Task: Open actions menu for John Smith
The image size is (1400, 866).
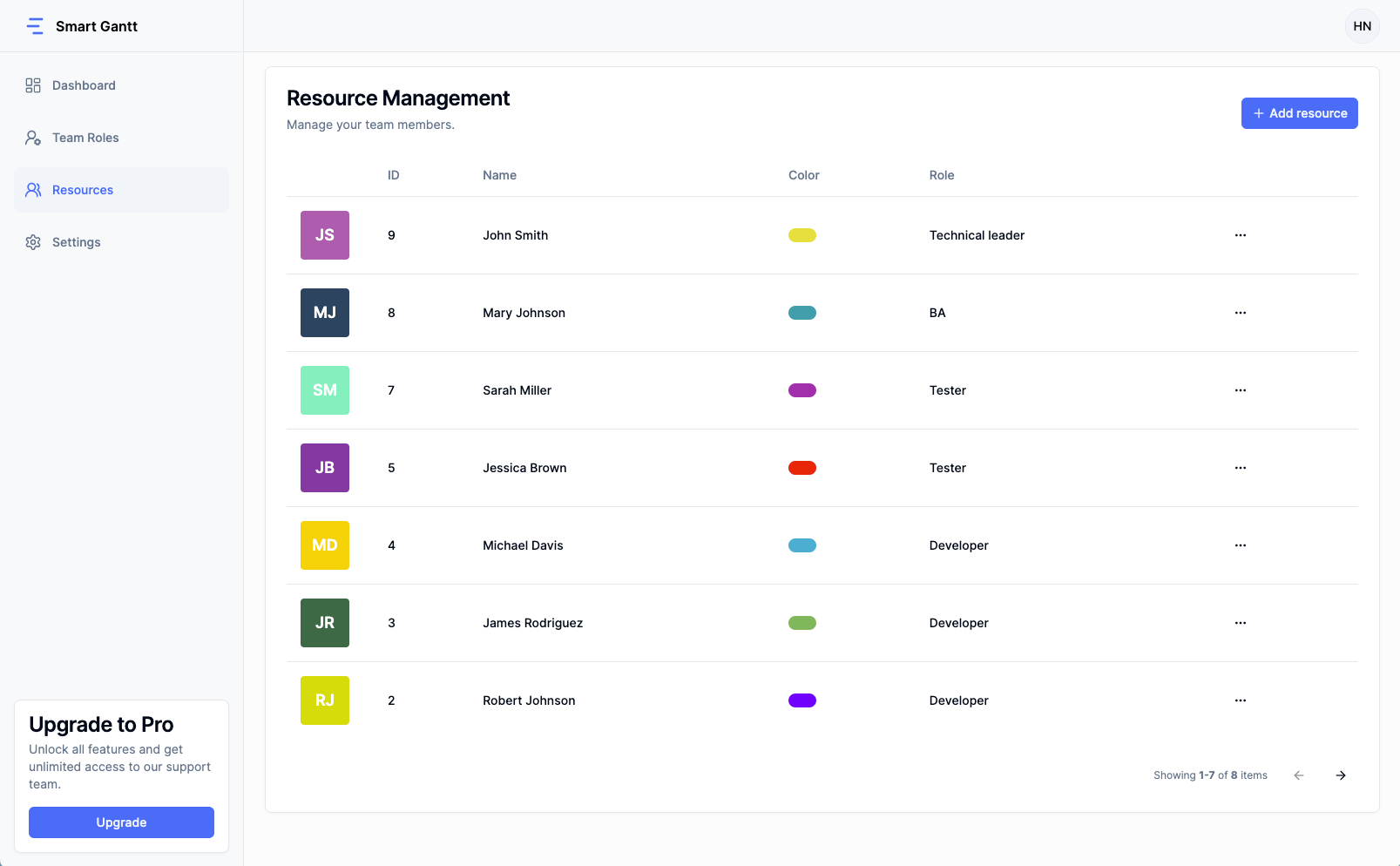Action: point(1240,234)
